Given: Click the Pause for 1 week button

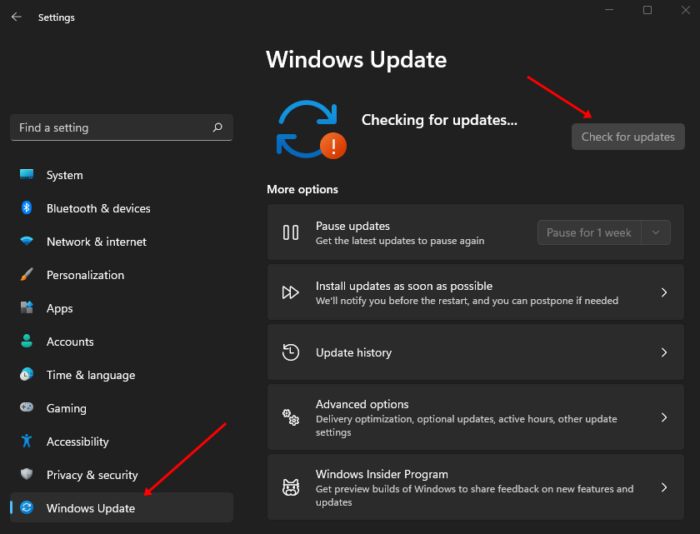Looking at the screenshot, I should pos(589,233).
